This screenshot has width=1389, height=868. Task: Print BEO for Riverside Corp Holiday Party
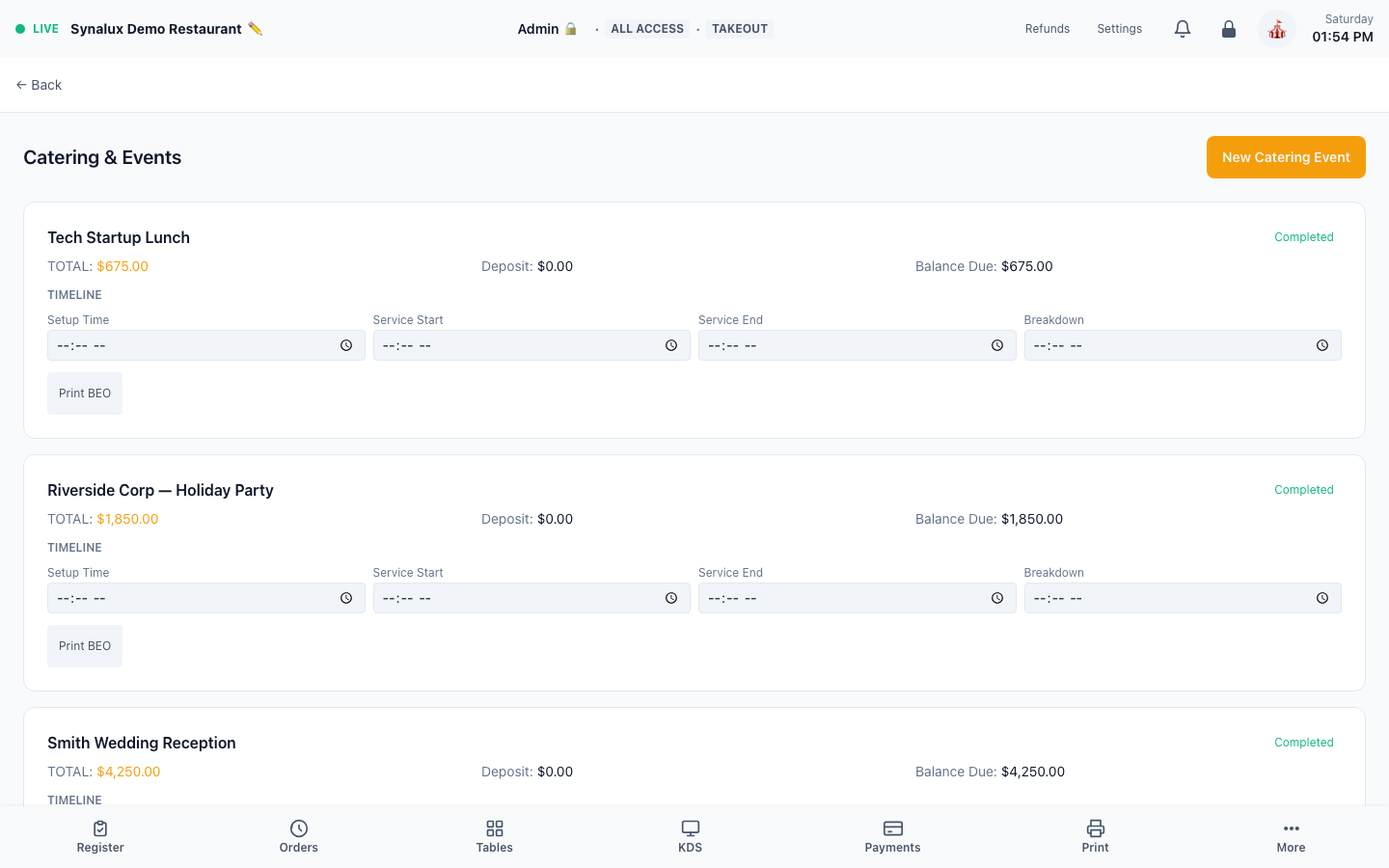[85, 646]
